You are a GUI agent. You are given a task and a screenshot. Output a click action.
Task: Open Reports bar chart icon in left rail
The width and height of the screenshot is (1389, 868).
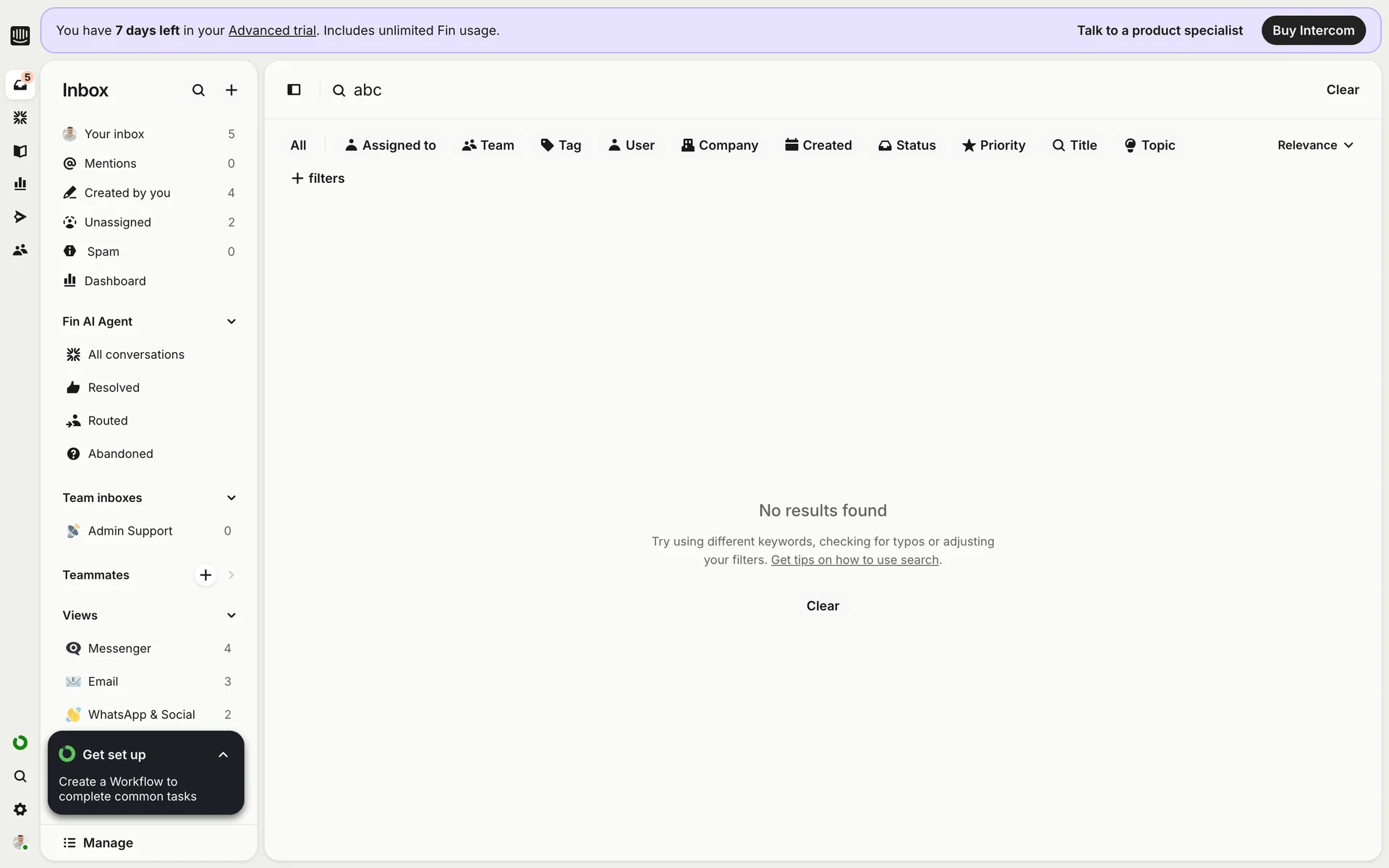20,184
